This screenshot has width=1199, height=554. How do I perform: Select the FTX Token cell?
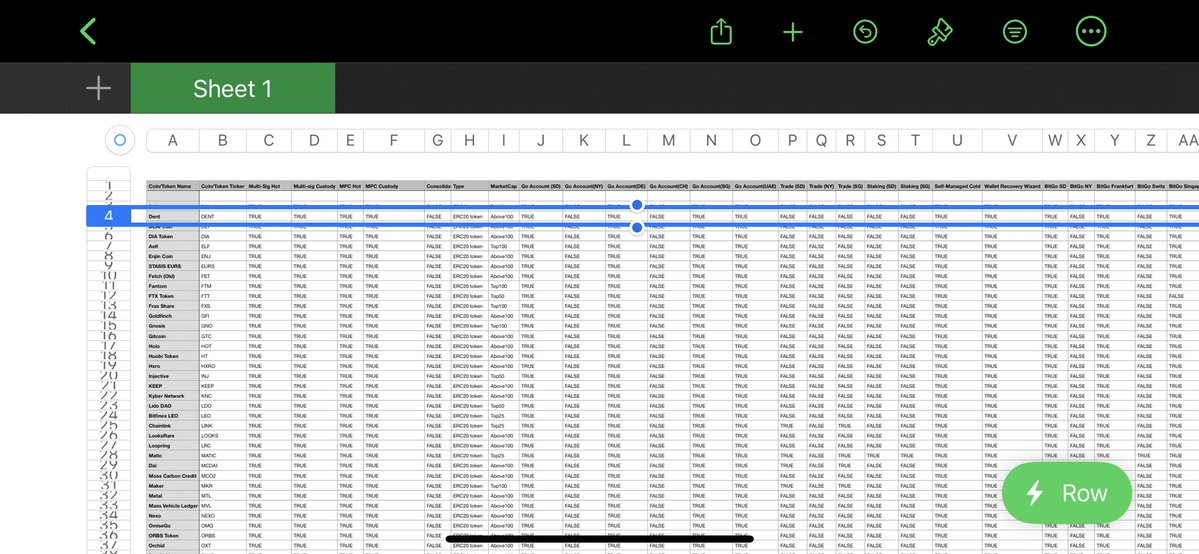pyautogui.click(x=173, y=296)
